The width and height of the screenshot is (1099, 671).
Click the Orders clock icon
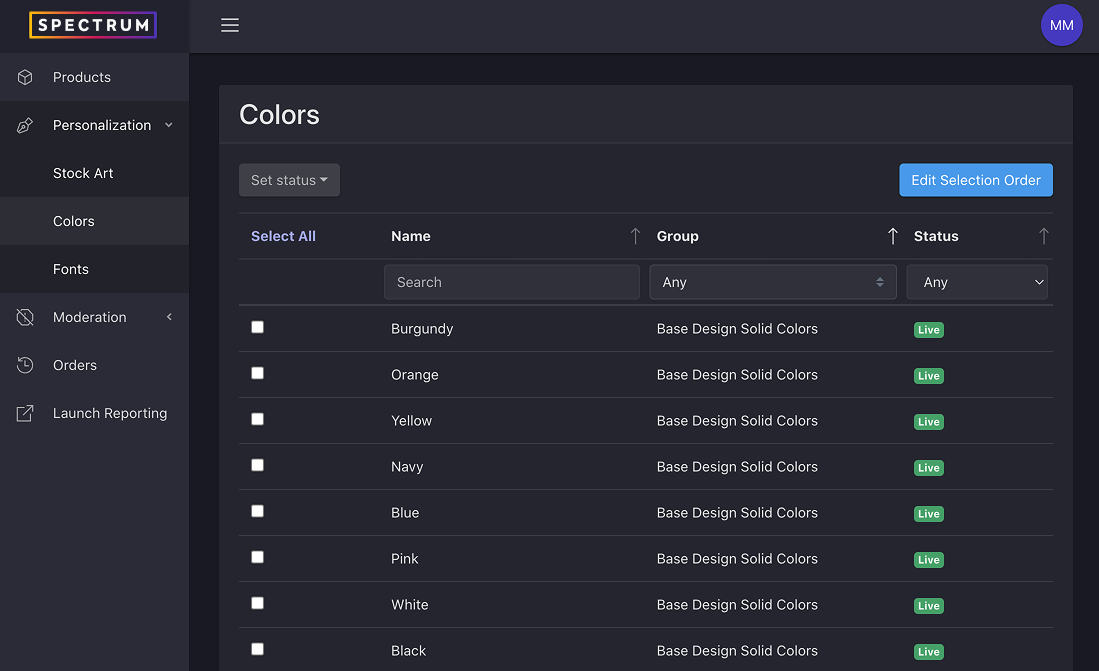tap(25, 365)
